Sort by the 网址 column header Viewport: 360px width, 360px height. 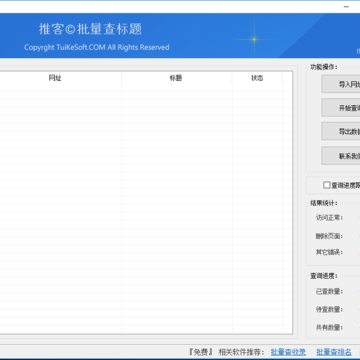pos(55,78)
